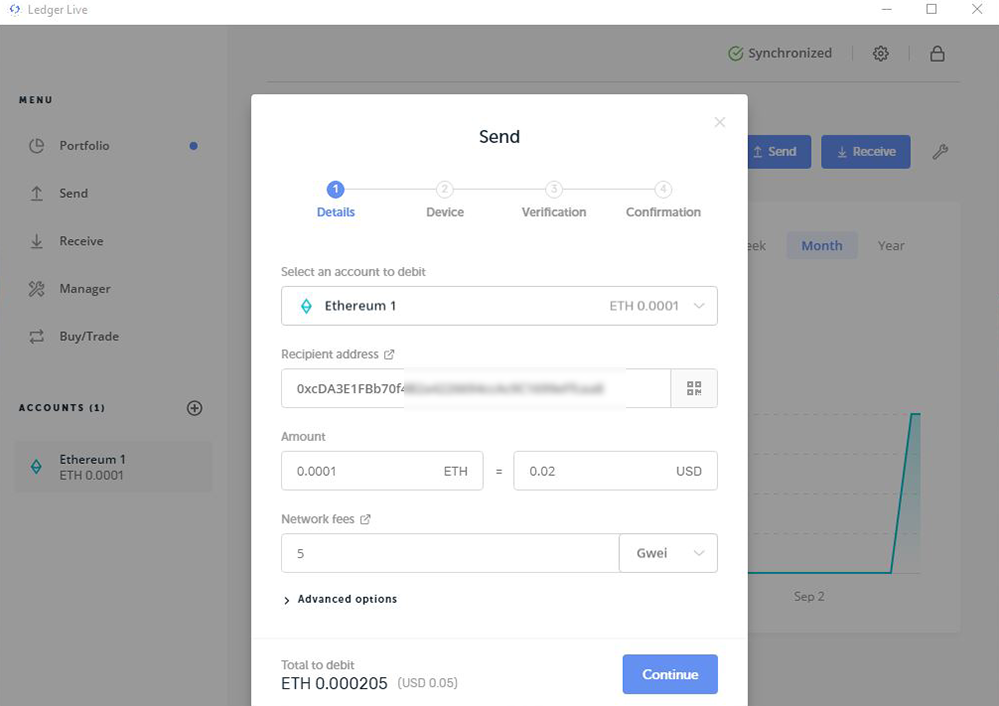Open settings via the gear icon
Image resolution: width=999 pixels, height=706 pixels.
click(x=880, y=54)
